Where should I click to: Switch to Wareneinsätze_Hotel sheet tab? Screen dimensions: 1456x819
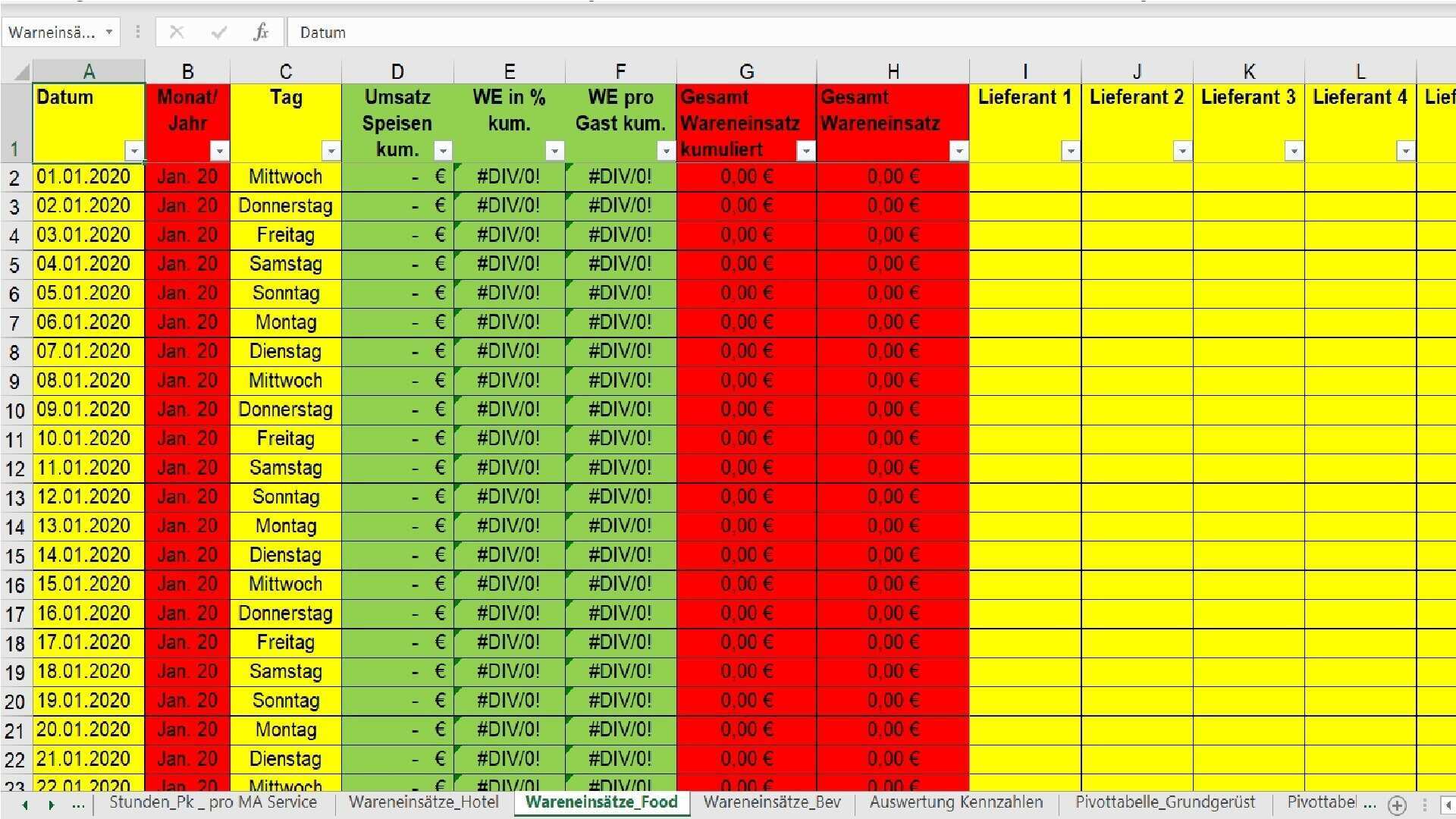(423, 802)
